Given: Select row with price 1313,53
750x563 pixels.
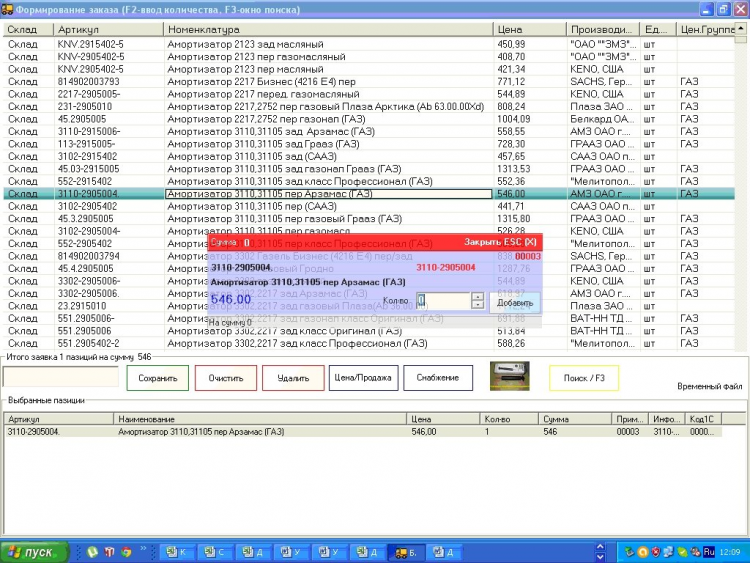Looking at the screenshot, I should [369, 168].
